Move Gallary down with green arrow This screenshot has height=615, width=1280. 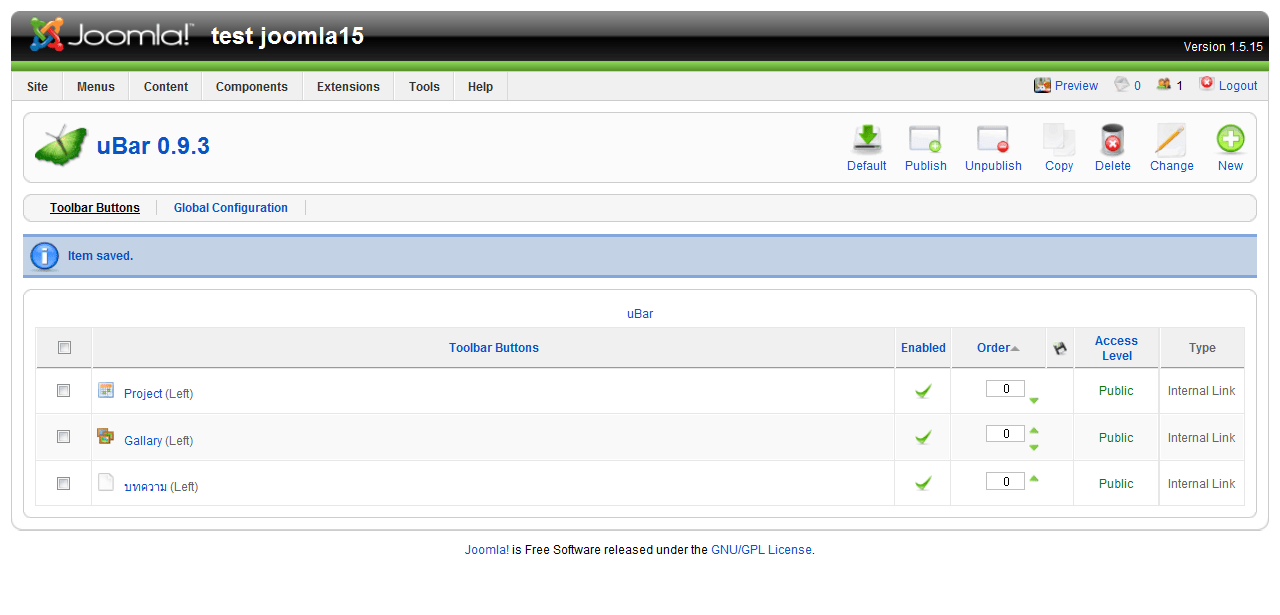point(1034,447)
